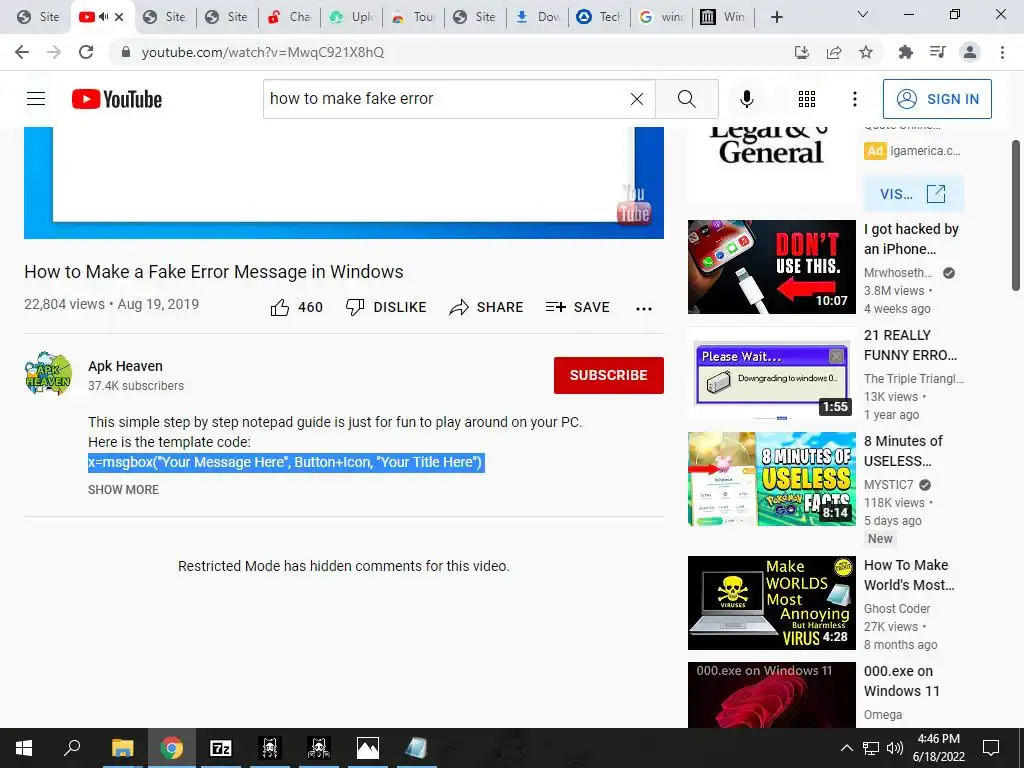Open File Explorer from the taskbar
This screenshot has width=1024, height=768.
[x=122, y=748]
